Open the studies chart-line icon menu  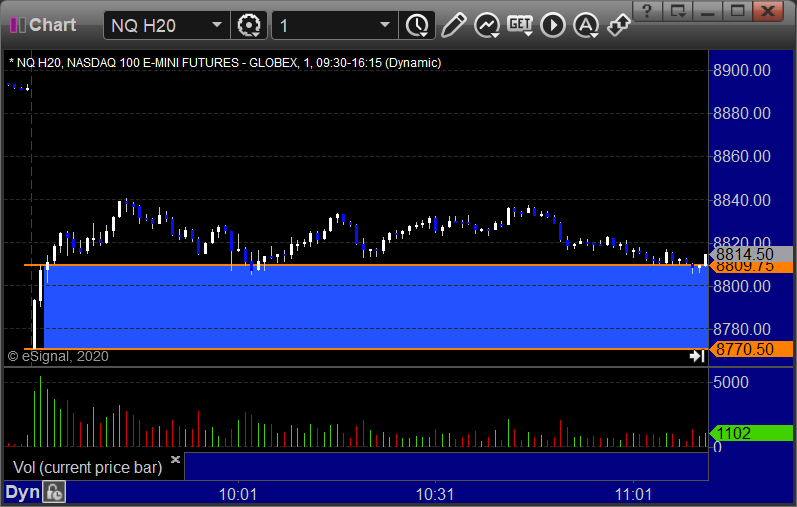(486, 25)
